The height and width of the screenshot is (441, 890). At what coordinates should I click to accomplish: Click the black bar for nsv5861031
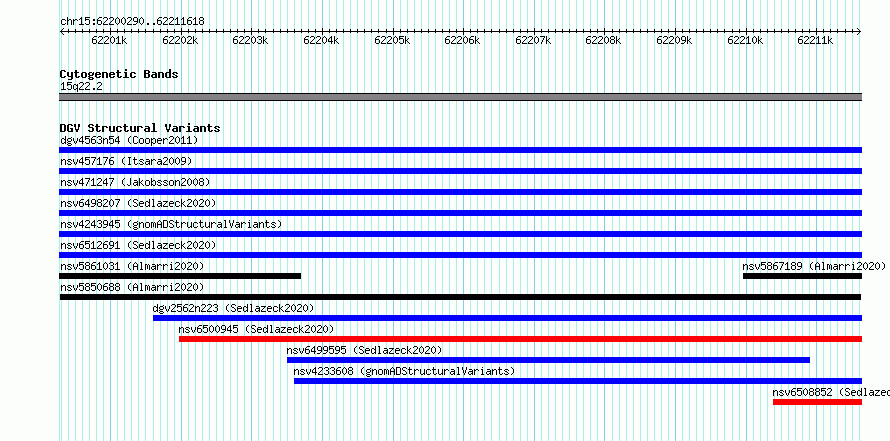(x=180, y=276)
